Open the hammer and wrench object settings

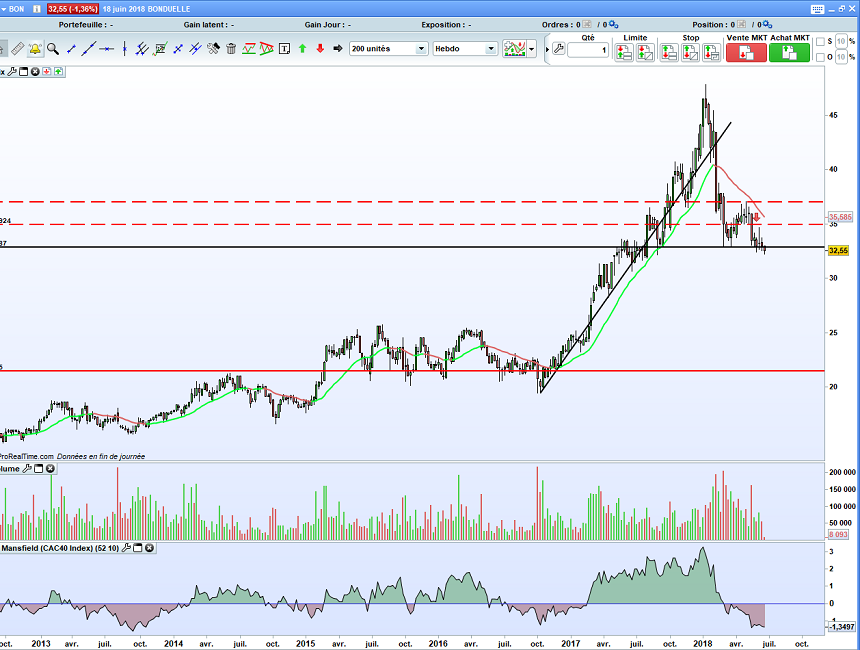pyautogui.click(x=213, y=49)
